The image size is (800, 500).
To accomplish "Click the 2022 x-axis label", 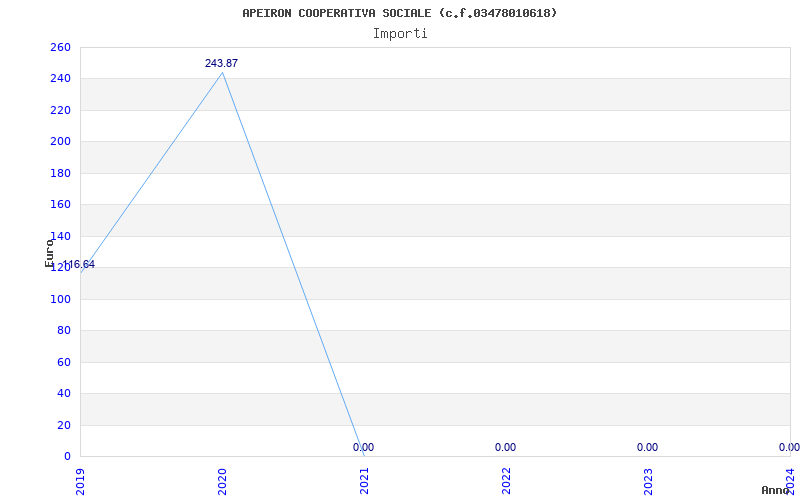I will coord(506,481).
